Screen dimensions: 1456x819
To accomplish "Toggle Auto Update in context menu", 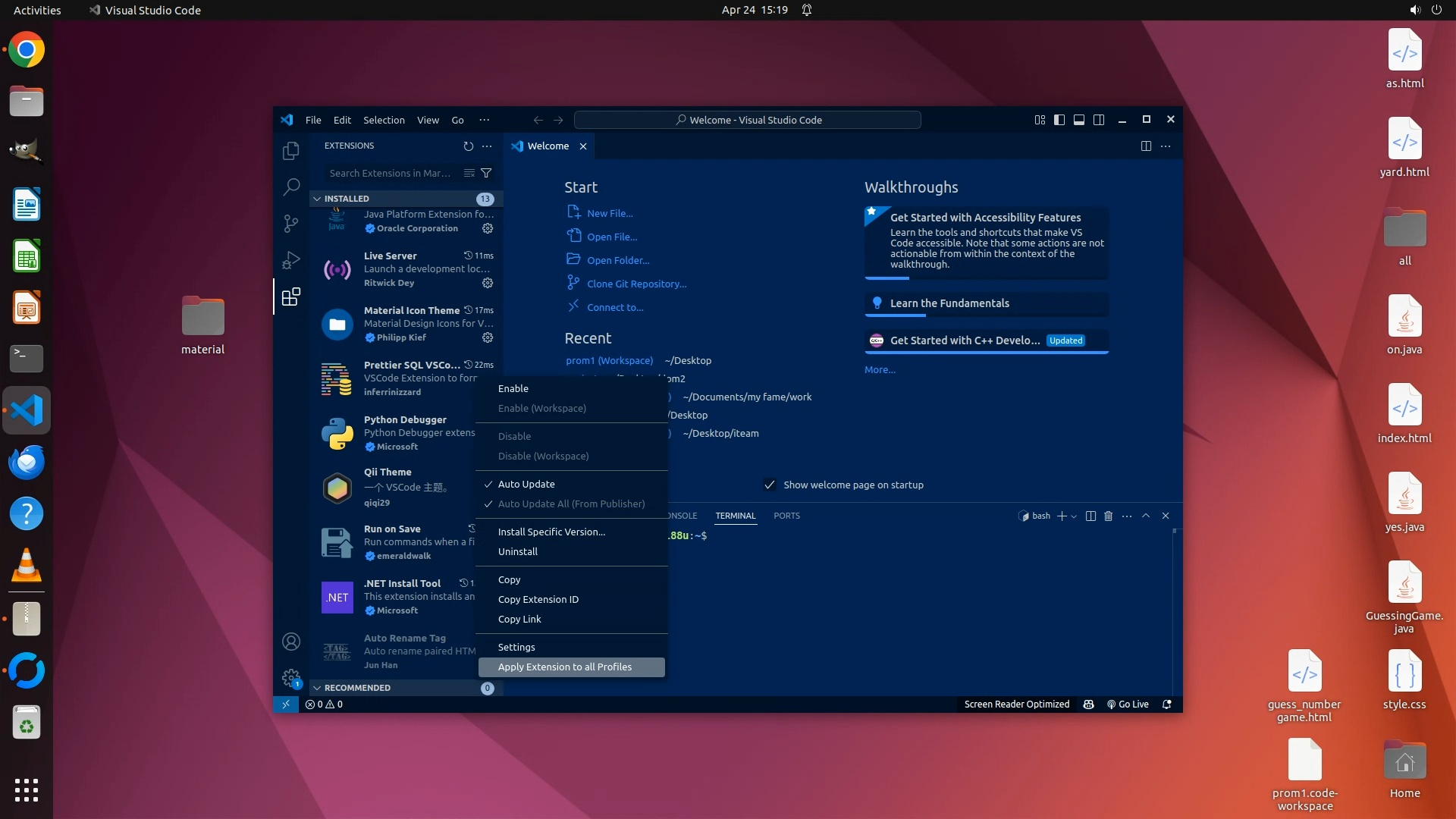I will click(526, 484).
